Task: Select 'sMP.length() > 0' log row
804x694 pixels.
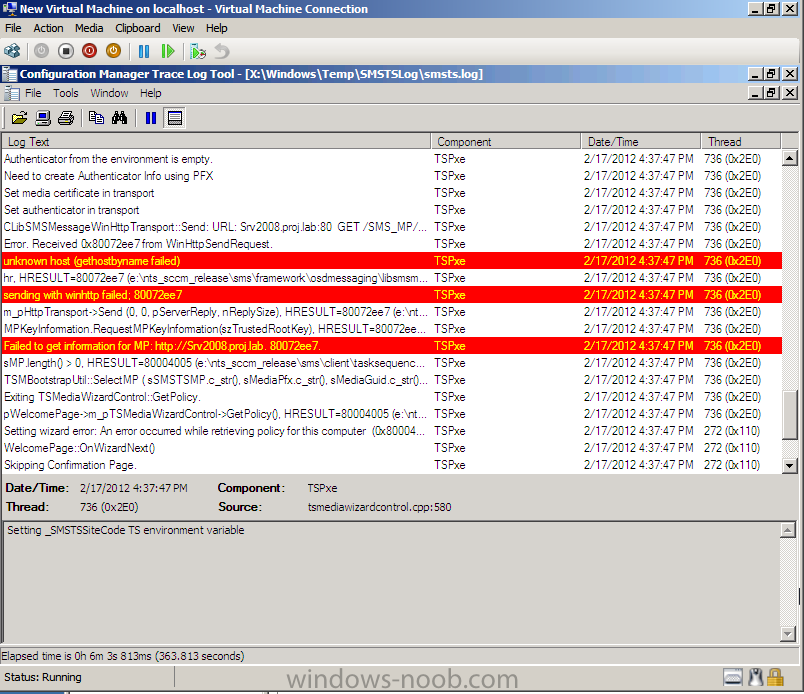Action: coord(392,363)
